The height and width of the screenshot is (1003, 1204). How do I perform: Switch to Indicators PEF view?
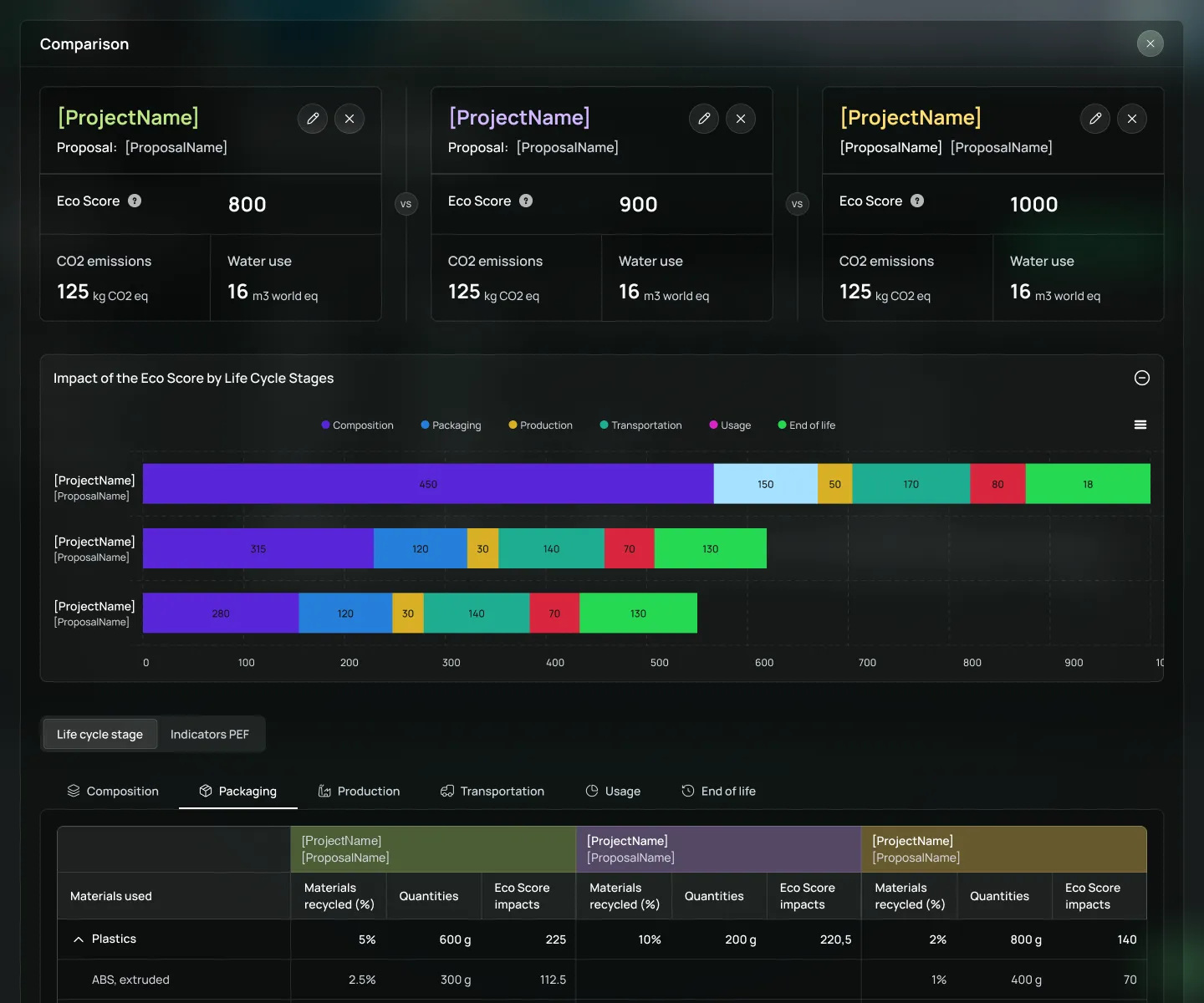tap(210, 735)
